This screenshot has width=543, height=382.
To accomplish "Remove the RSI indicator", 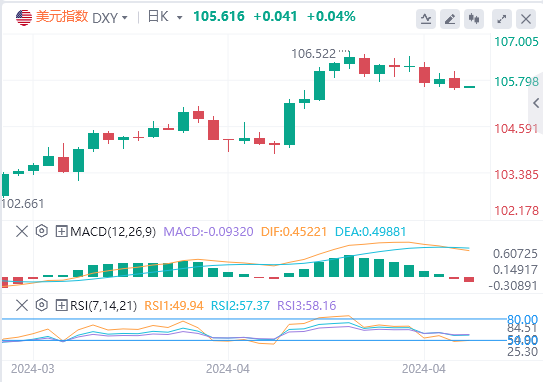I will click(x=22, y=305).
